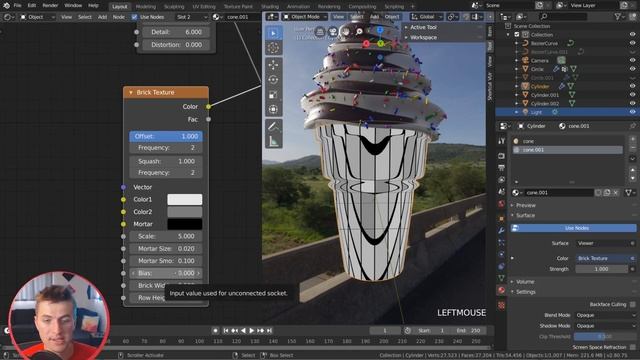Screen dimensions: 640x360
Task: Open the File menu
Action: tap(18, 6)
